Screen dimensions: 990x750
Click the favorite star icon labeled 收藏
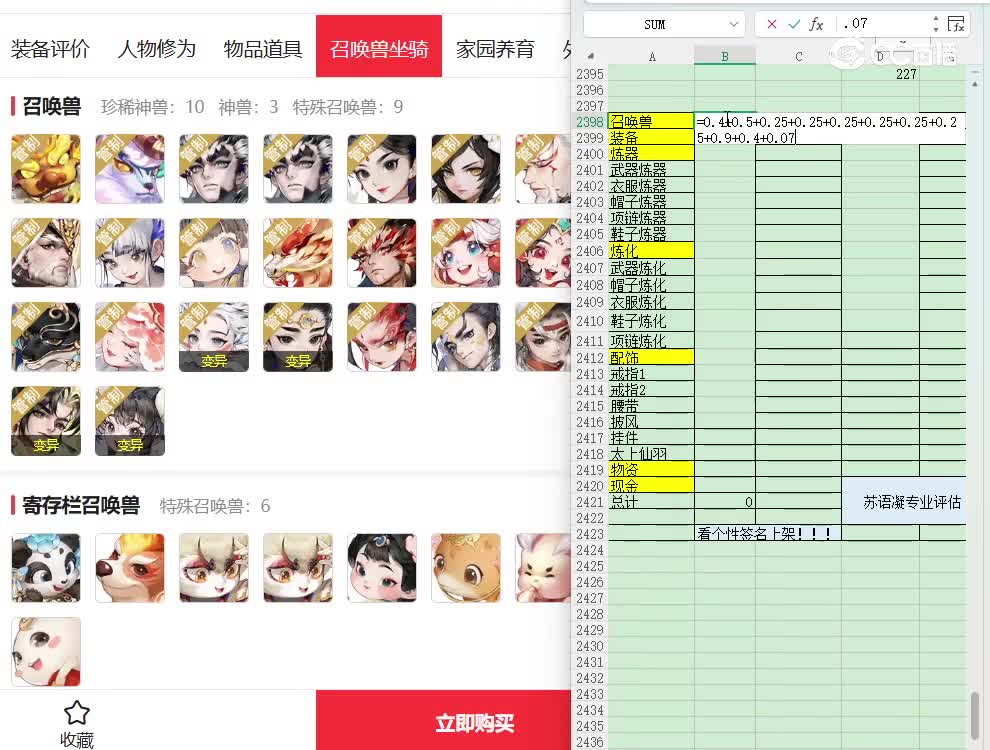pos(76,713)
